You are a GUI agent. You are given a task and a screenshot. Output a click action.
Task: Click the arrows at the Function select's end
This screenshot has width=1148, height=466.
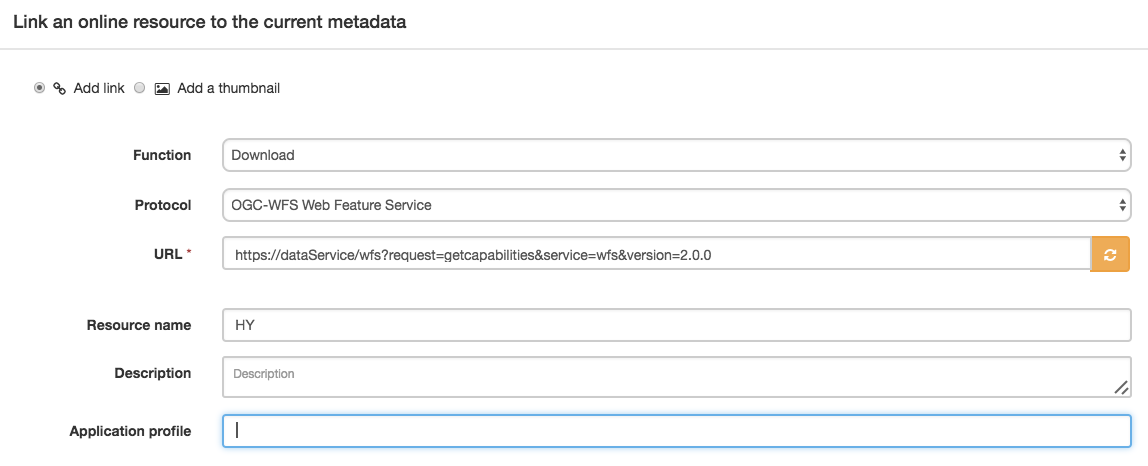point(1122,155)
